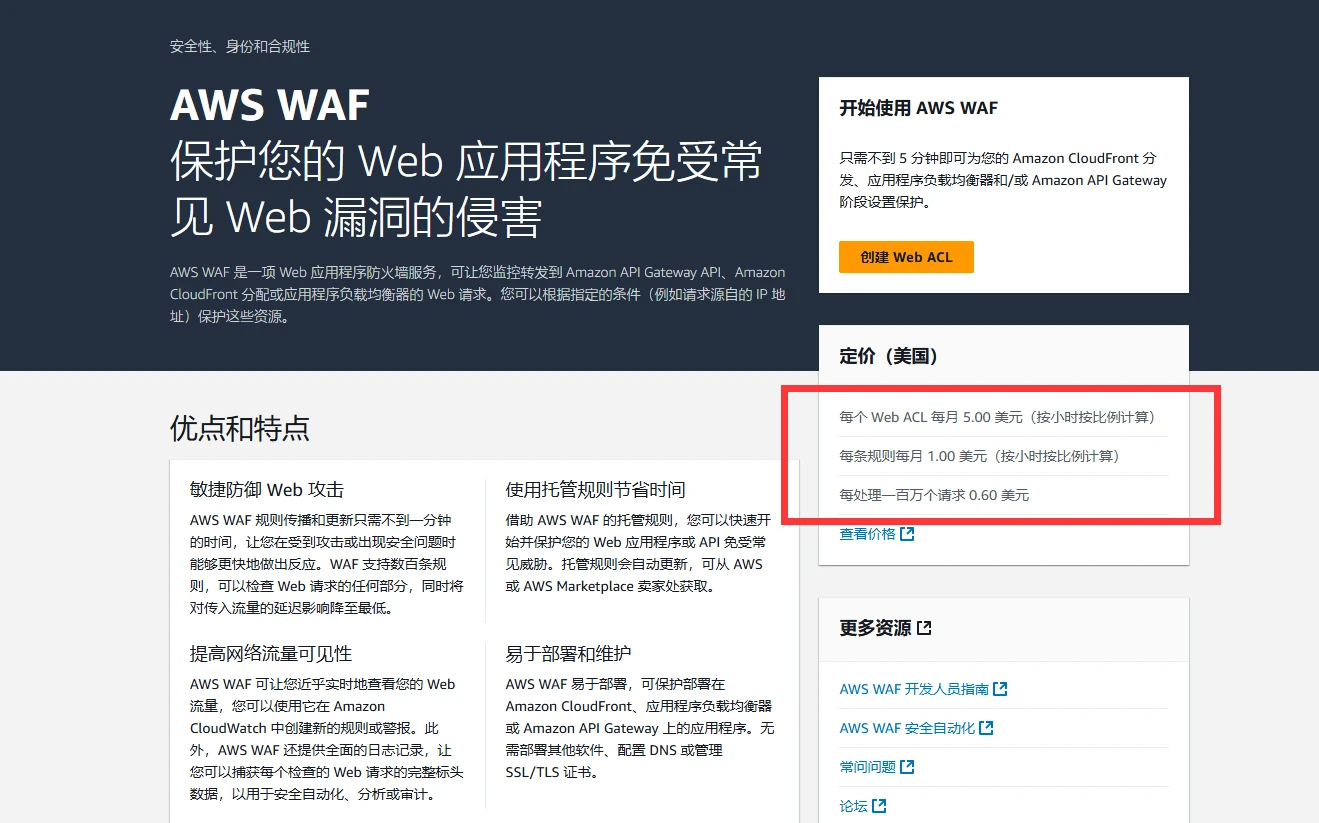The height and width of the screenshot is (823, 1319).
Task: Click the external link icon beside 论坛
Action: [879, 806]
